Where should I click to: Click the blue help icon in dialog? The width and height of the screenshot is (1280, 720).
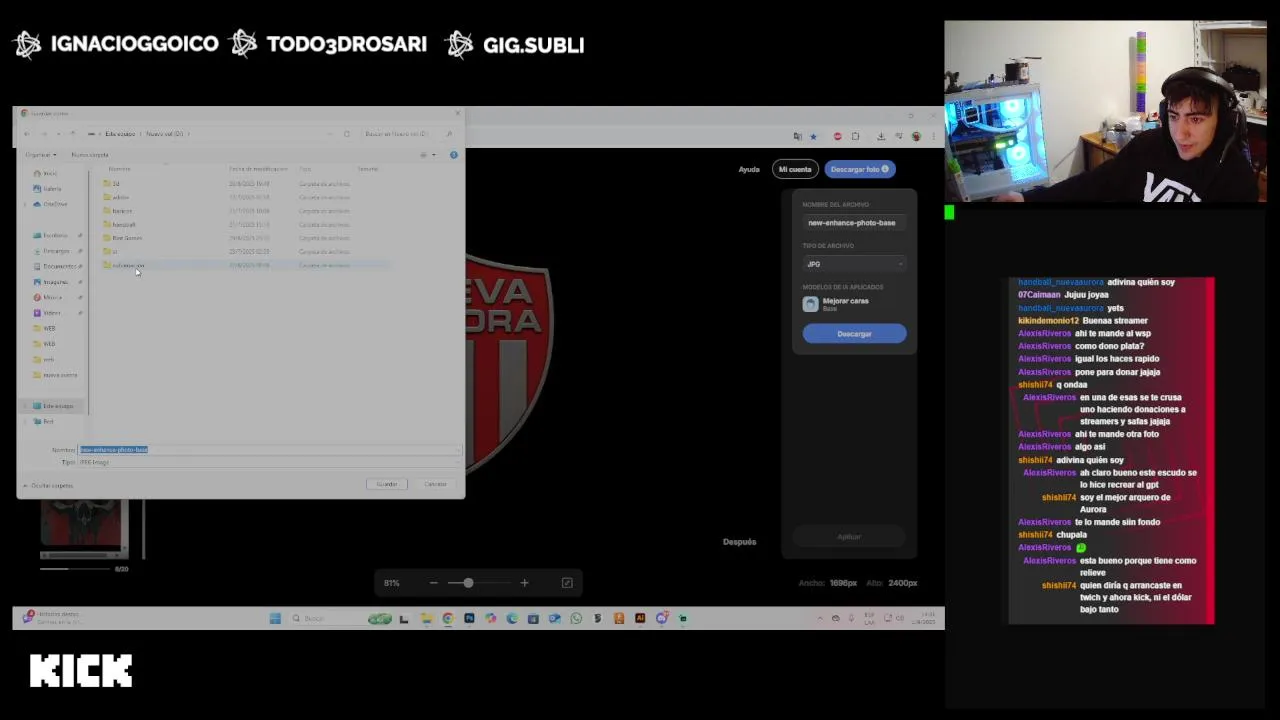(x=453, y=155)
